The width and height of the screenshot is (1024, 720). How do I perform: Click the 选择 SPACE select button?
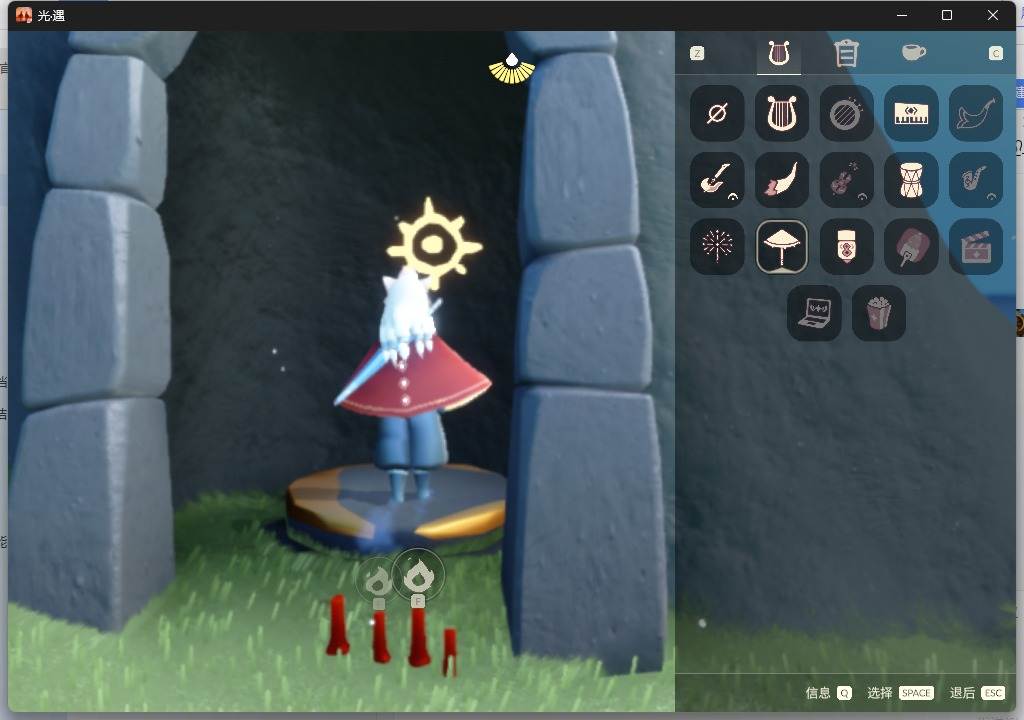900,693
